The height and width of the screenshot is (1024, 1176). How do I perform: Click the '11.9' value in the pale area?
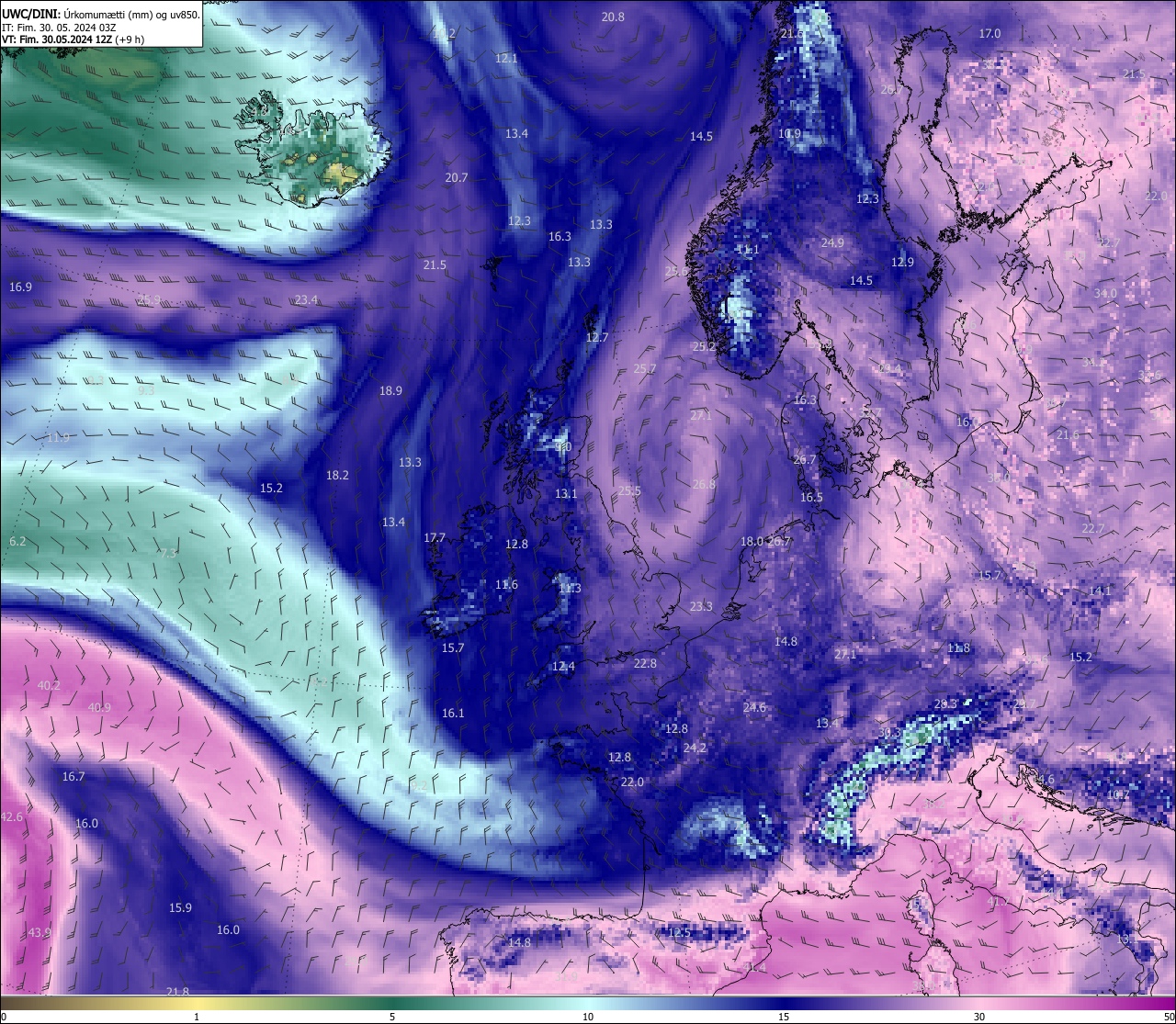tap(58, 438)
